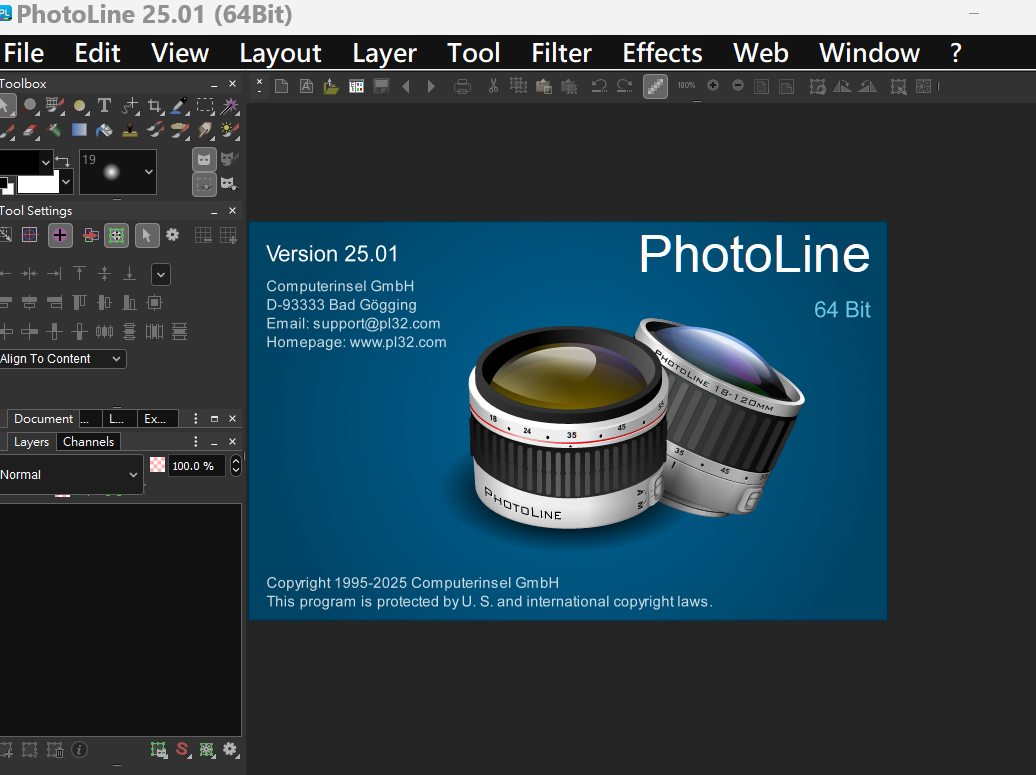Open the foreground color dropdown arrow
This screenshot has width=1036, height=775.
[x=46, y=162]
